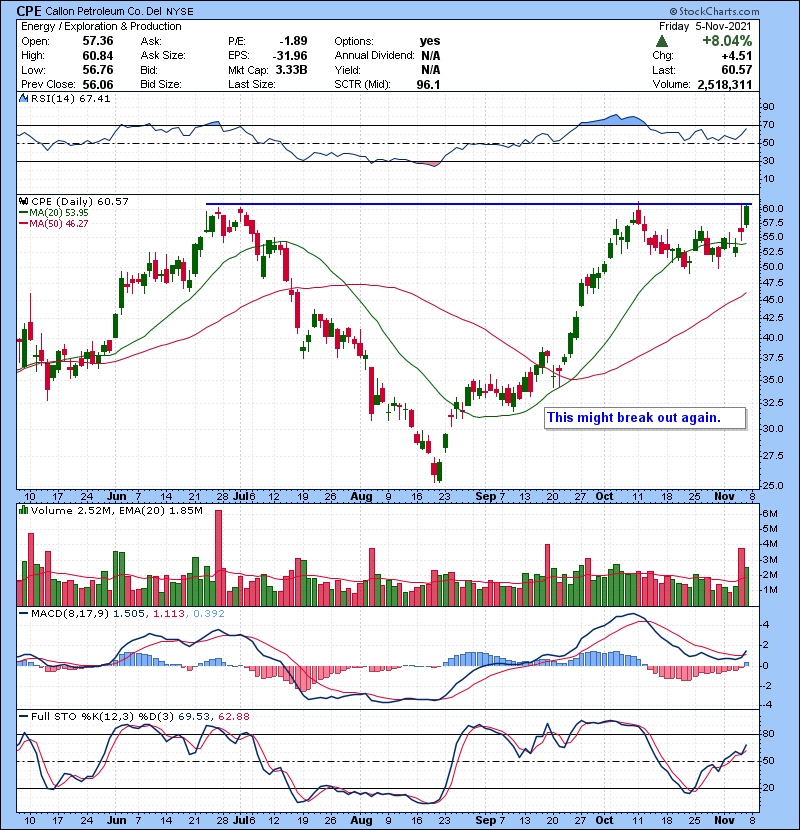Click the SCTR (Mid) value 96.1
Image resolution: width=800 pixels, height=830 pixels.
pyautogui.click(x=428, y=85)
